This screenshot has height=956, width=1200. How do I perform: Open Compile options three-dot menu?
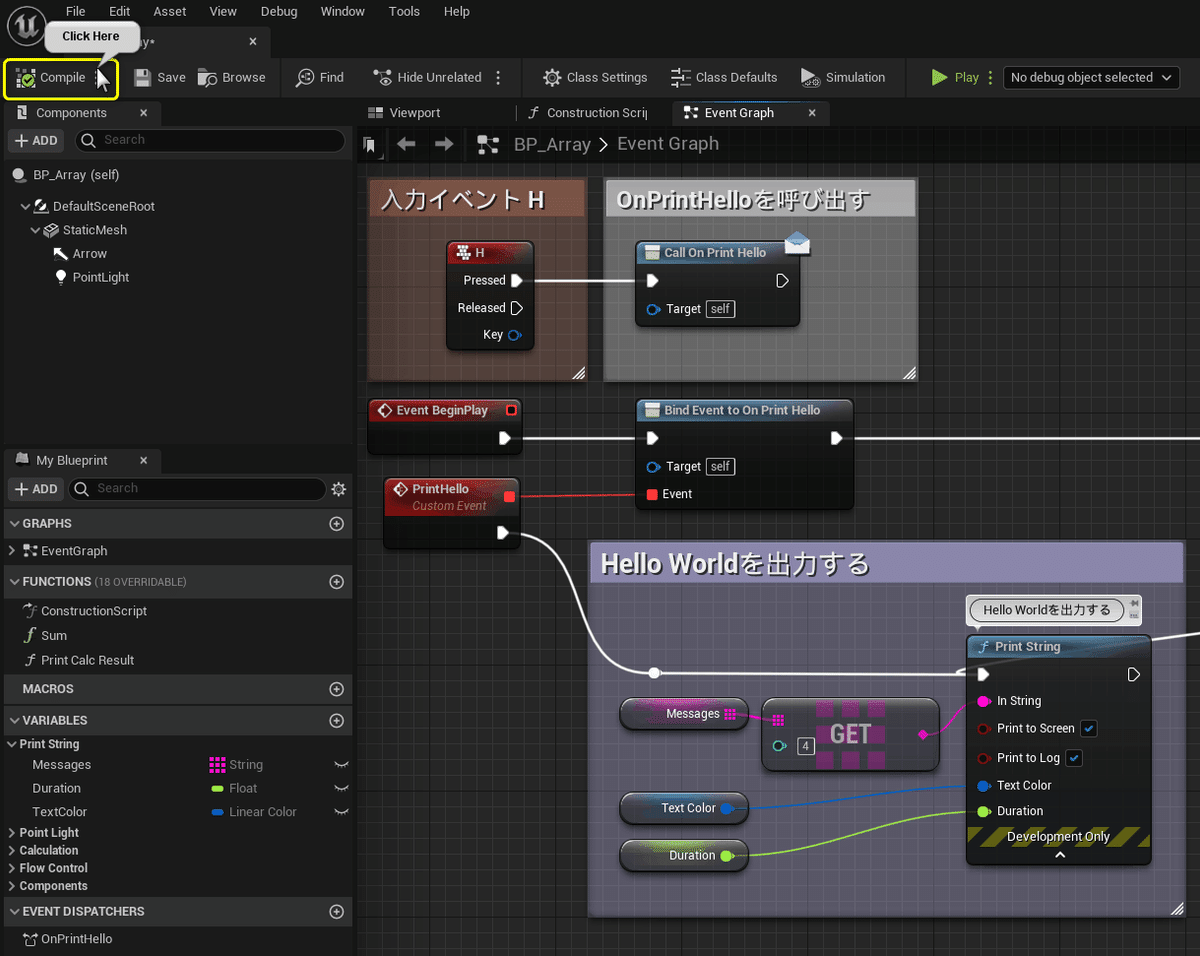click(x=99, y=78)
